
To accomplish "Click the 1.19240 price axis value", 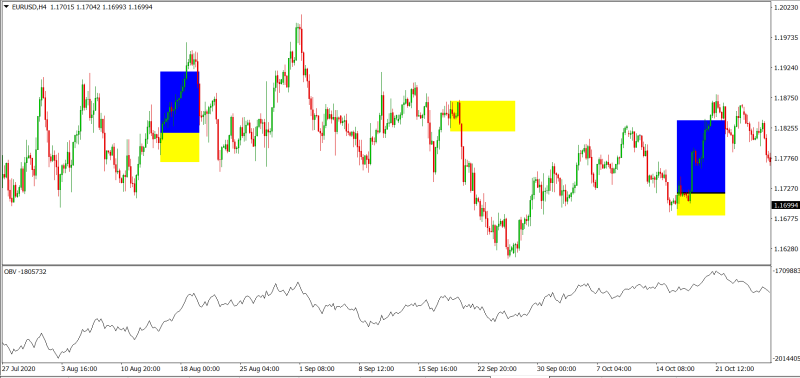I will coord(787,68).
